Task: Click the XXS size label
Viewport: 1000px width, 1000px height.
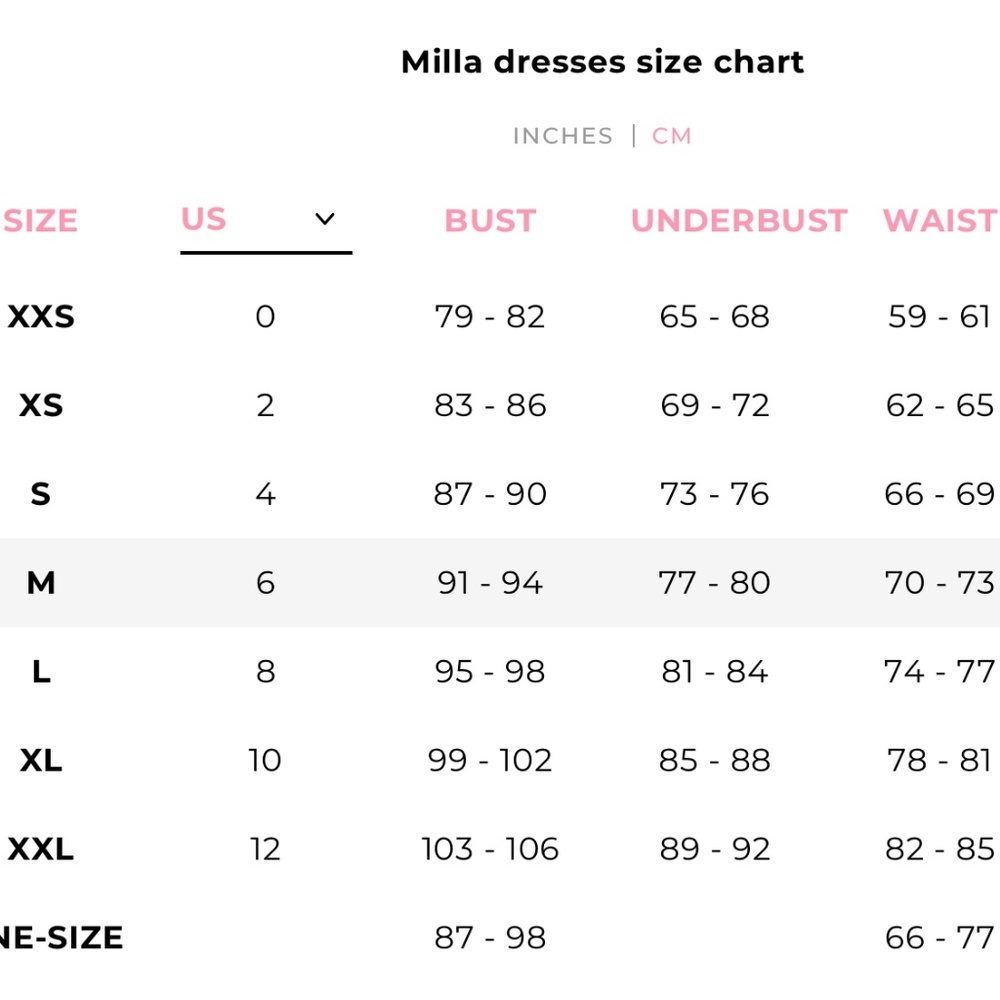Action: coord(41,316)
